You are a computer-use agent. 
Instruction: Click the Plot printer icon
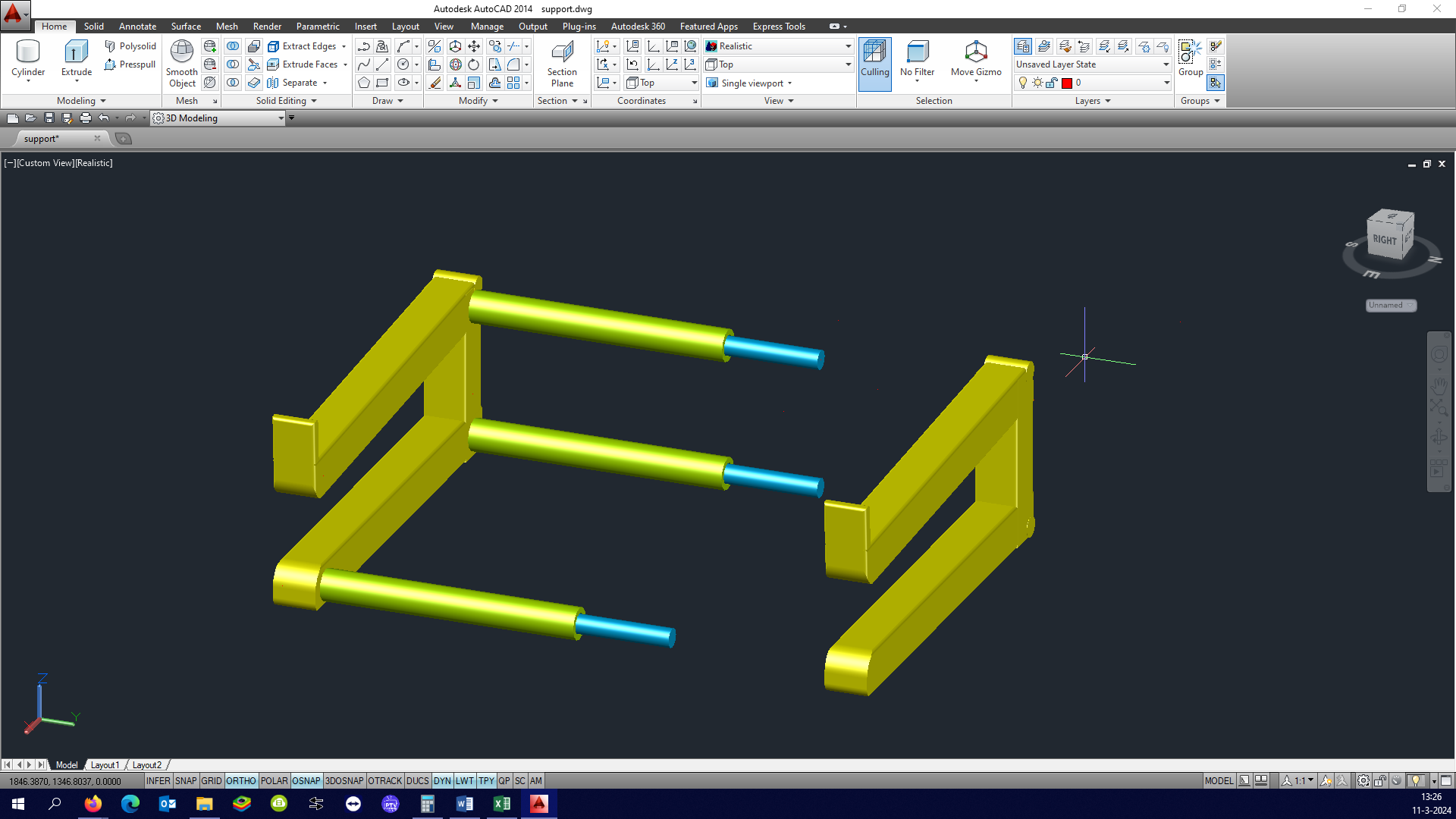click(x=85, y=118)
